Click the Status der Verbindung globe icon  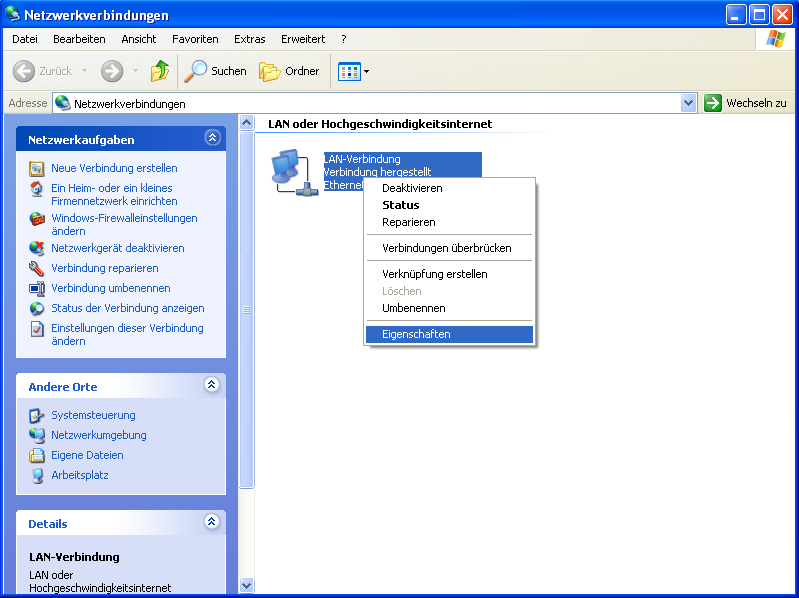click(36, 309)
